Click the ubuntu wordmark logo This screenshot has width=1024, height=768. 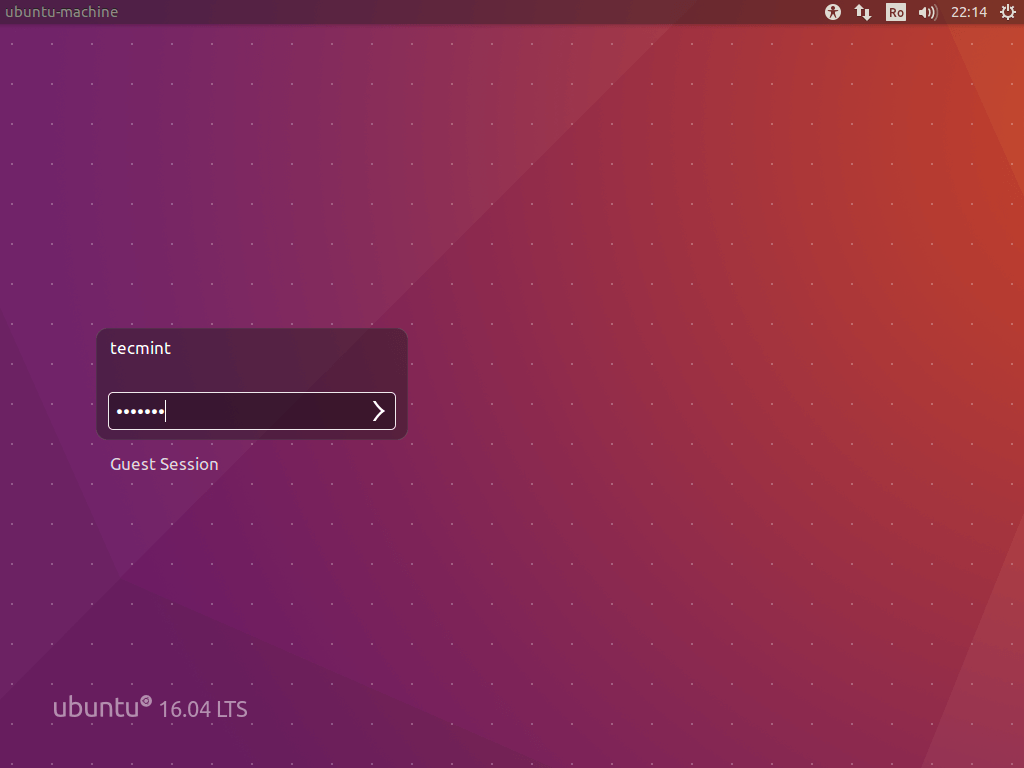(95, 708)
